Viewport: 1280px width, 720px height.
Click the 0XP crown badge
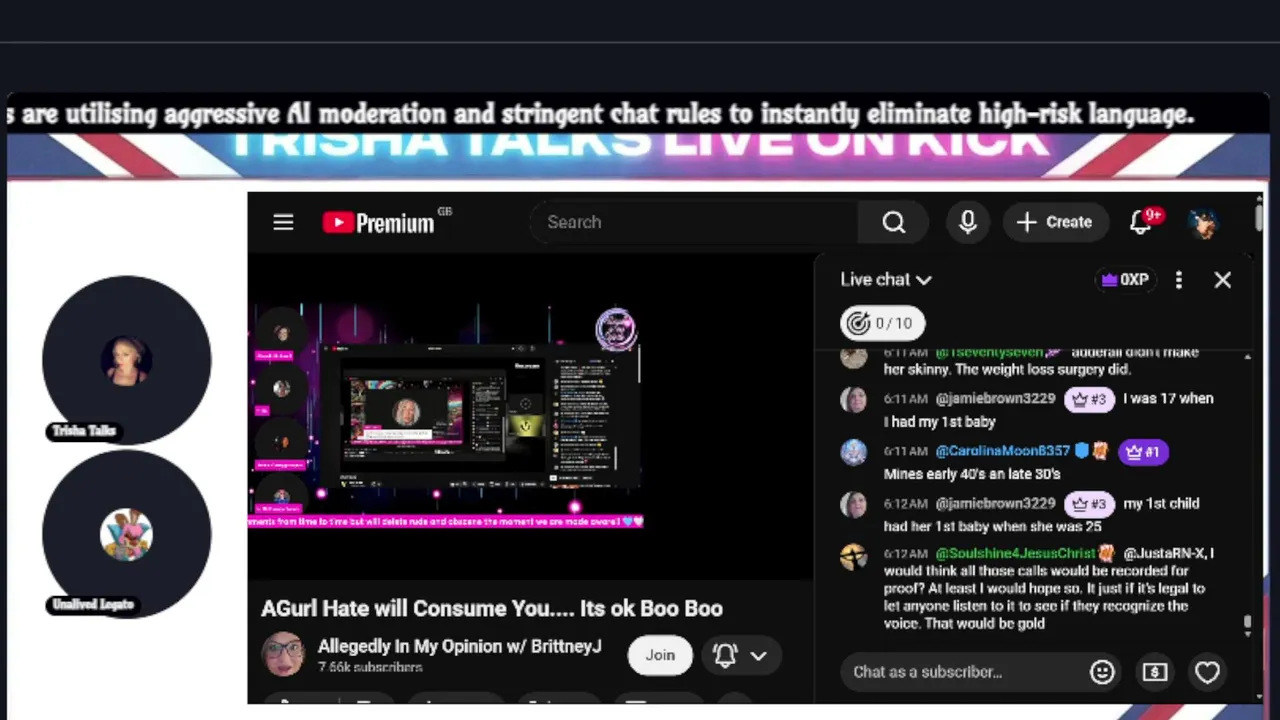pyautogui.click(x=1125, y=280)
